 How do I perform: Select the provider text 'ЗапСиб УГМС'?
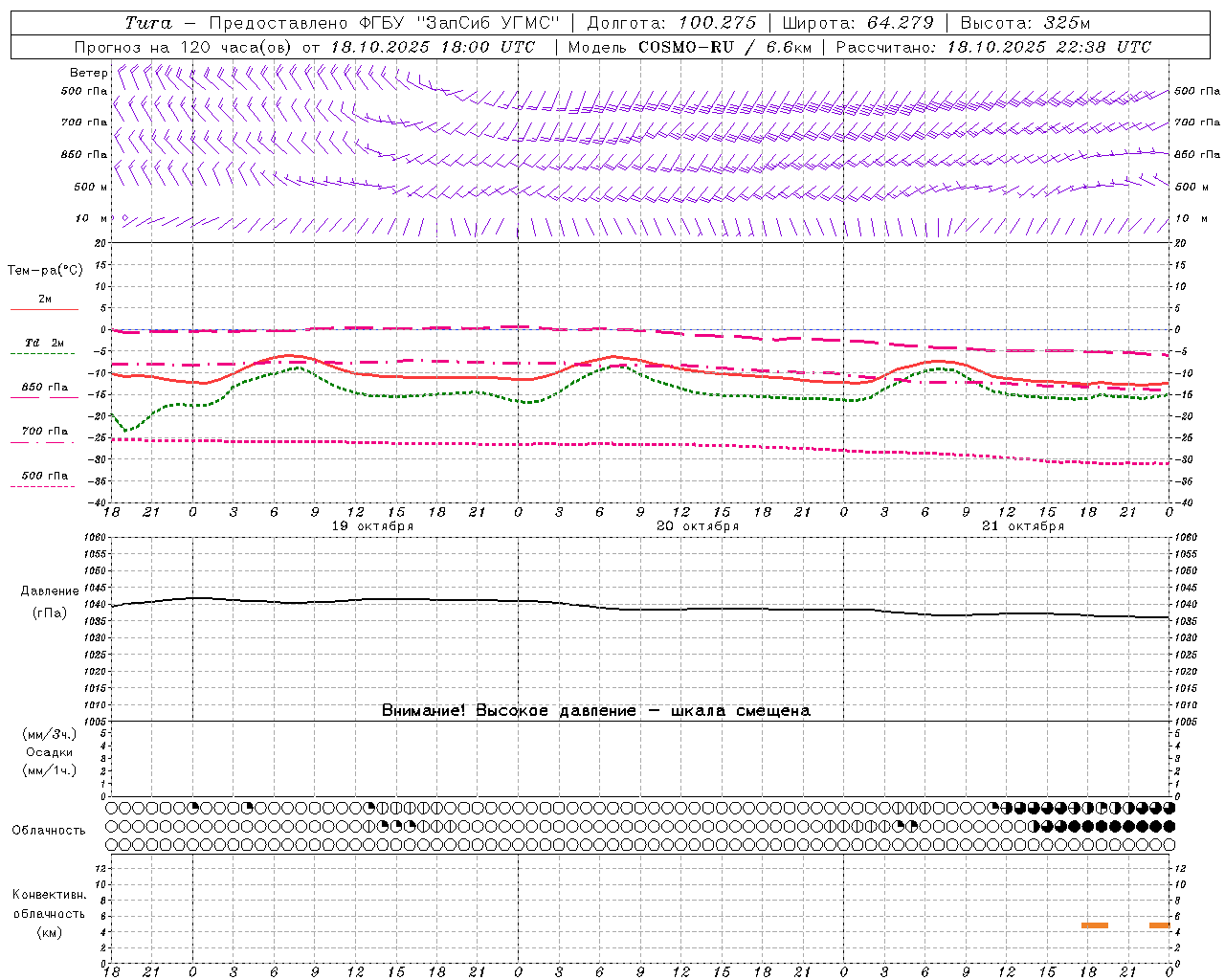487,23
